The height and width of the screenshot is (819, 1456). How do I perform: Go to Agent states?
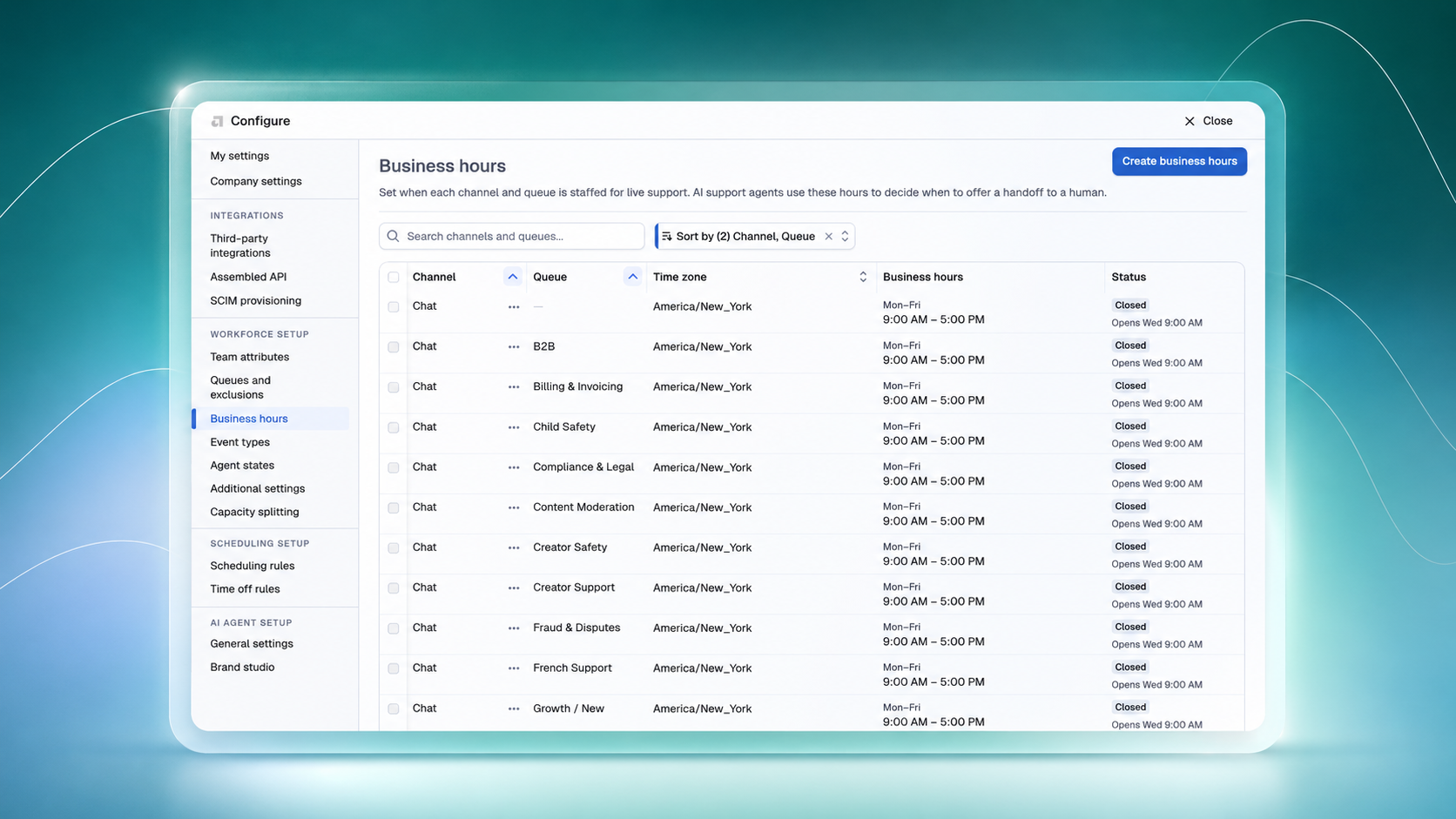pyautogui.click(x=242, y=466)
